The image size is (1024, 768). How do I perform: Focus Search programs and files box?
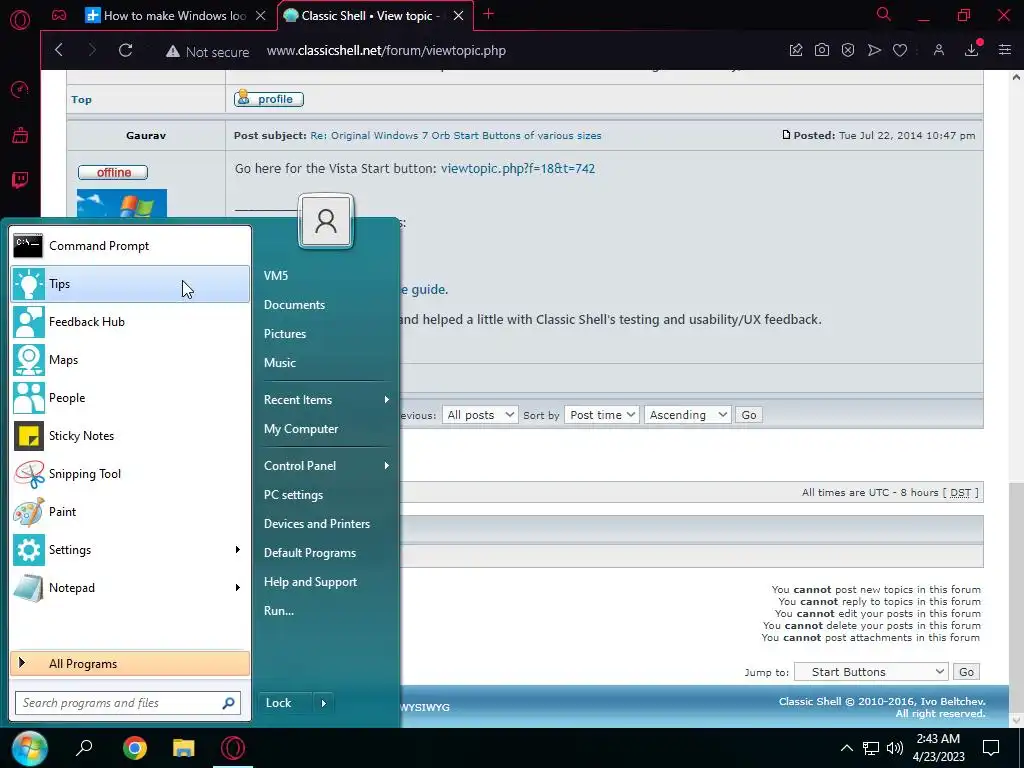click(128, 703)
